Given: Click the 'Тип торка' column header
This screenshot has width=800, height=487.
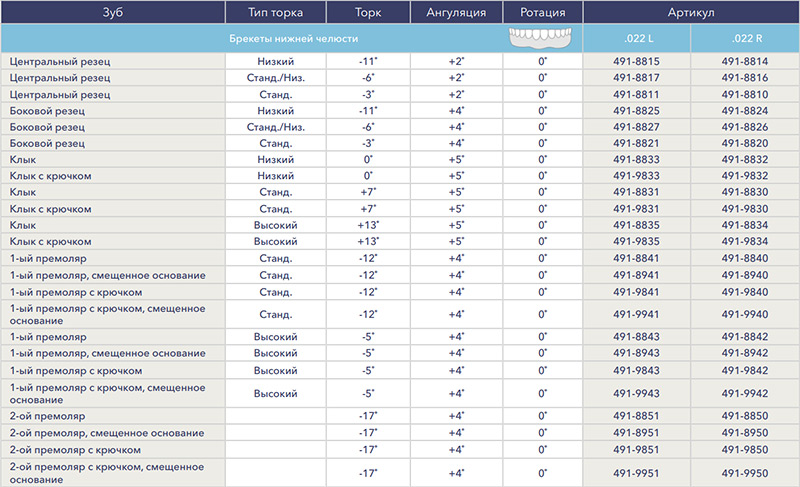Looking at the screenshot, I should tap(276, 12).
